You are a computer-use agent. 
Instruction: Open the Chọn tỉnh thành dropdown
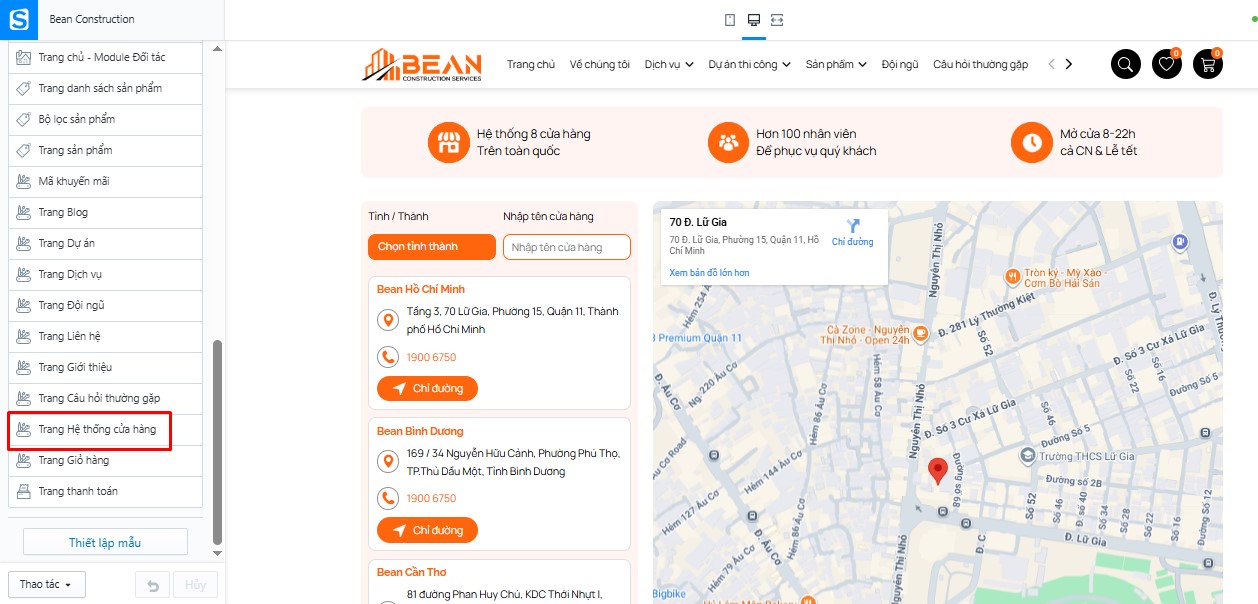tap(432, 247)
